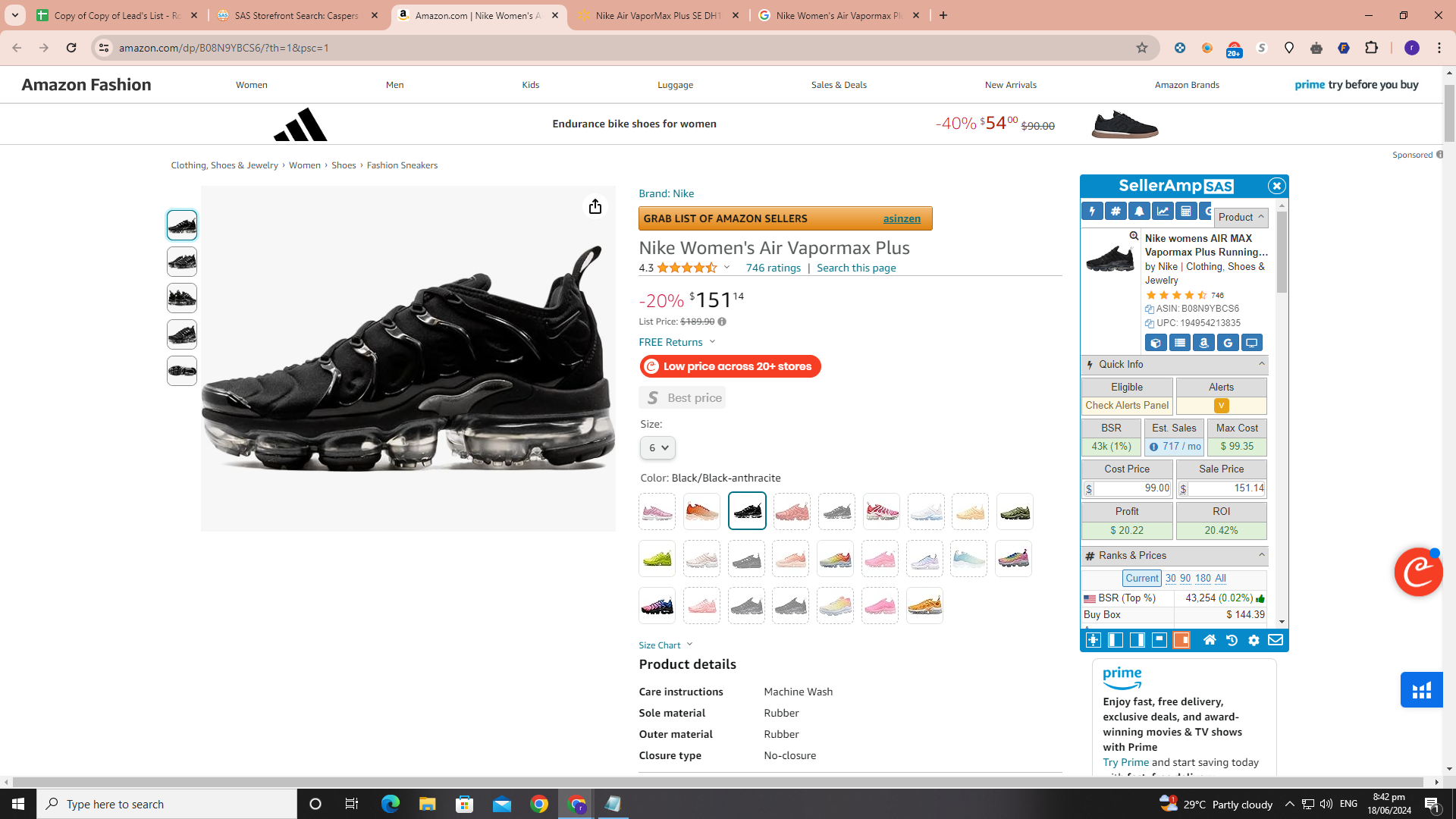Open the SellerAmp charts line-graph icon
This screenshot has width=1456, height=819.
[1163, 212]
